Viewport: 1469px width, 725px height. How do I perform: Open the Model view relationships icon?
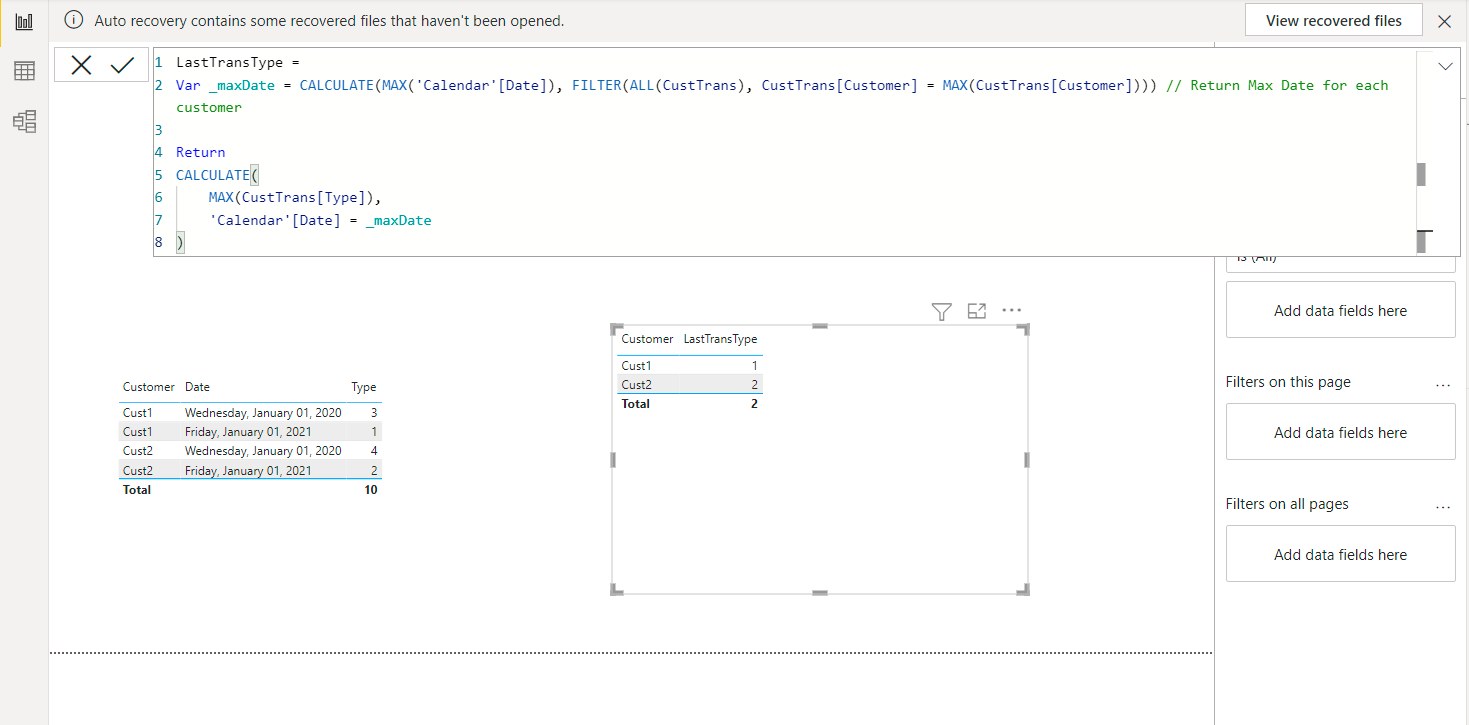pyautogui.click(x=24, y=122)
